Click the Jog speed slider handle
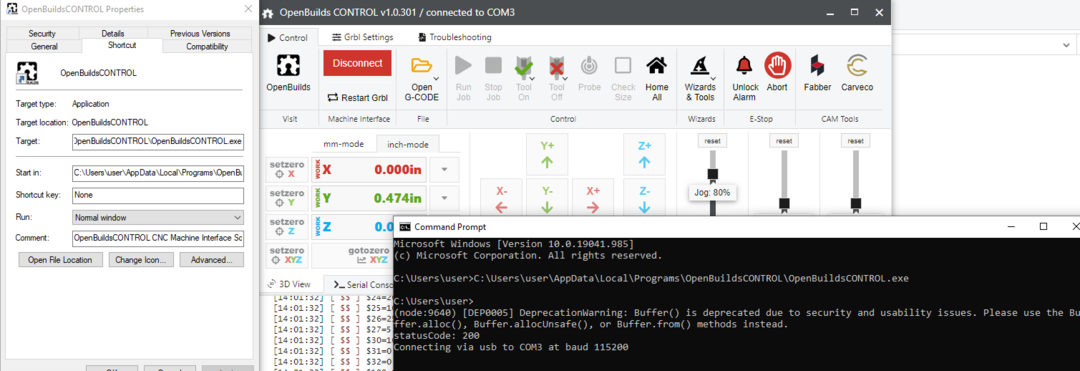 [713, 174]
